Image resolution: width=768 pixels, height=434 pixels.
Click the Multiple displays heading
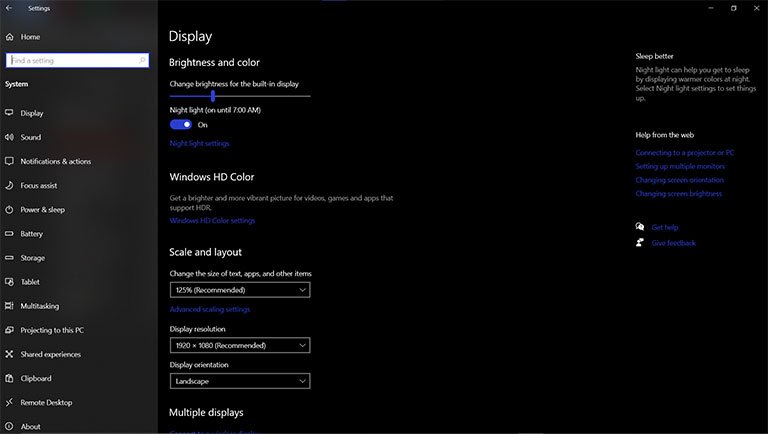(x=206, y=412)
